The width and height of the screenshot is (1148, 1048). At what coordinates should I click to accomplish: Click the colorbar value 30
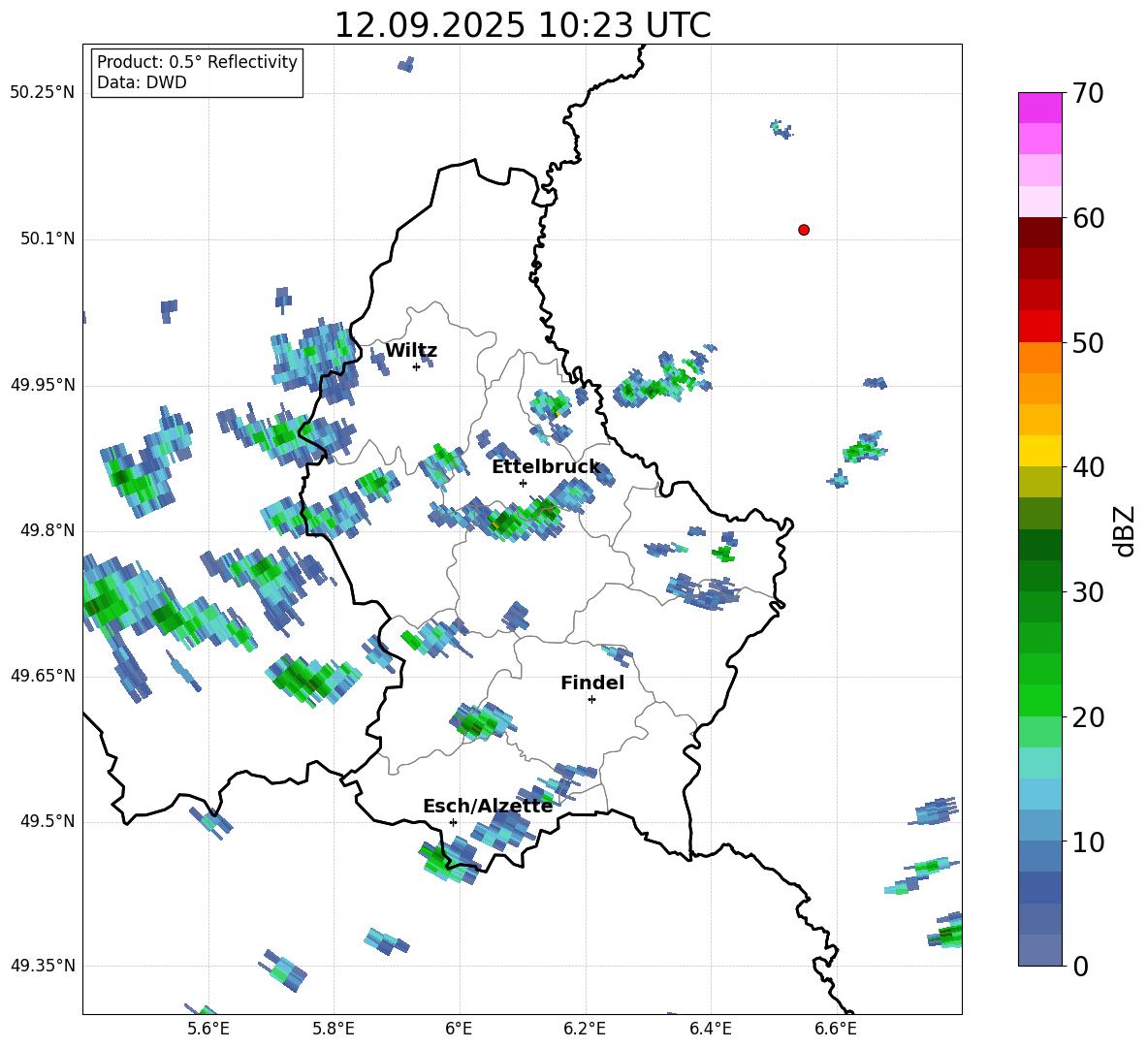click(x=1088, y=592)
